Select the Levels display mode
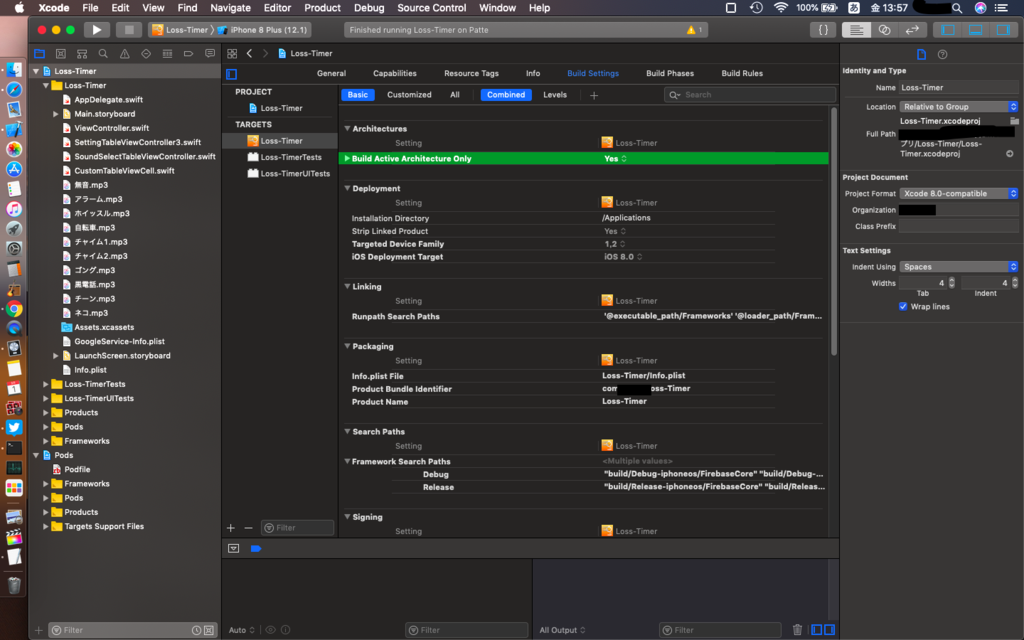The width and height of the screenshot is (1024, 640). coord(555,95)
